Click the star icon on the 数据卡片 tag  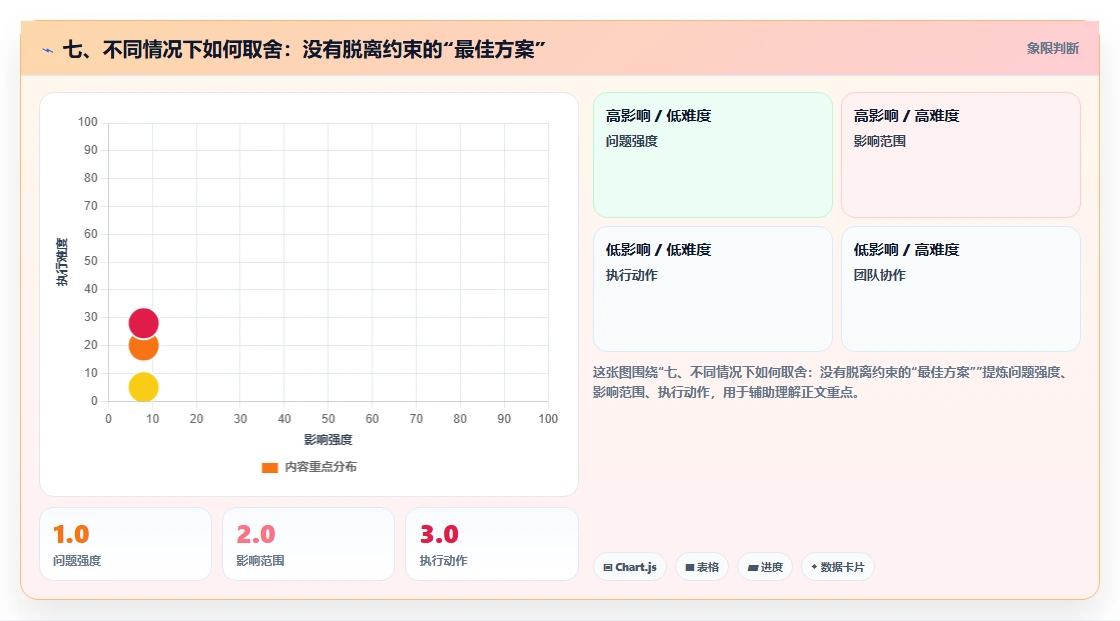[x=814, y=567]
